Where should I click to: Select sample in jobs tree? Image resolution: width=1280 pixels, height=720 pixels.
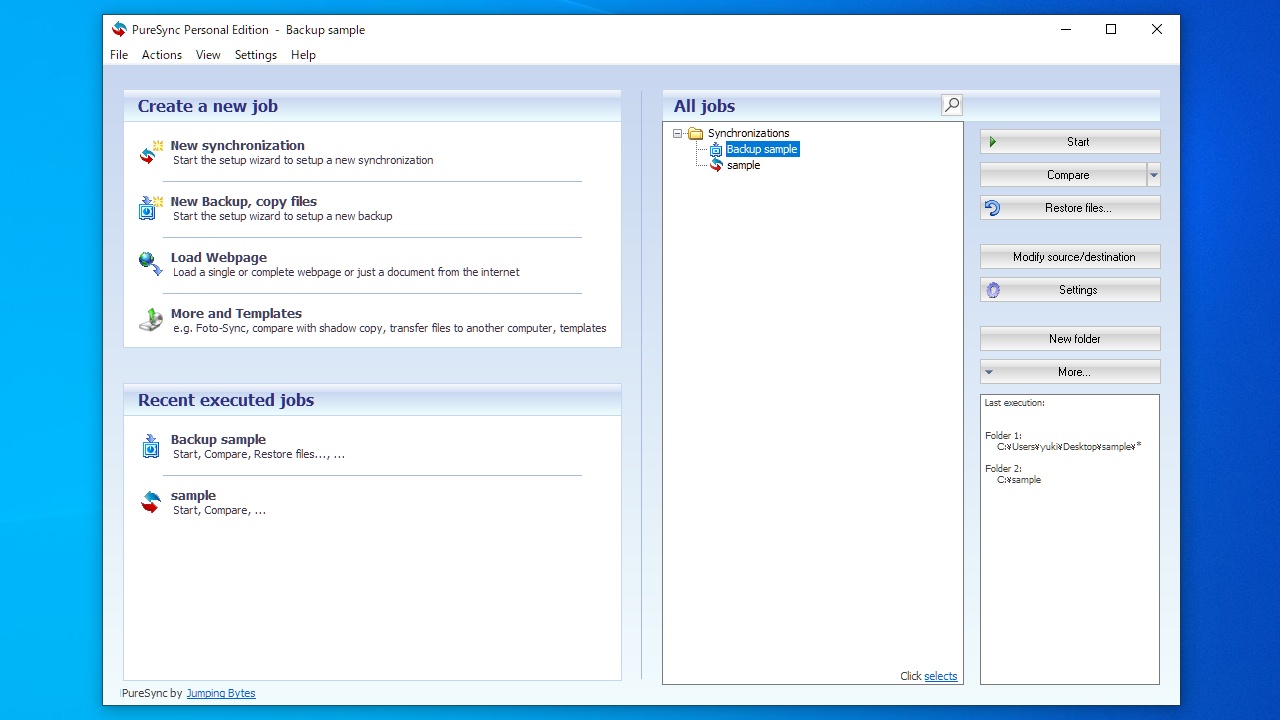pos(743,165)
